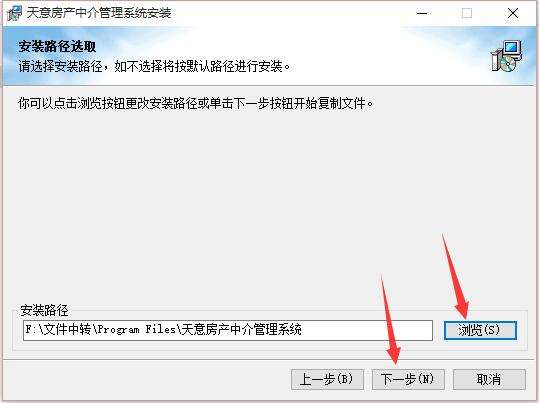The height and width of the screenshot is (403, 539).
Task: Click the 请选择安装路径 subtitle text
Action: [x=154, y=66]
